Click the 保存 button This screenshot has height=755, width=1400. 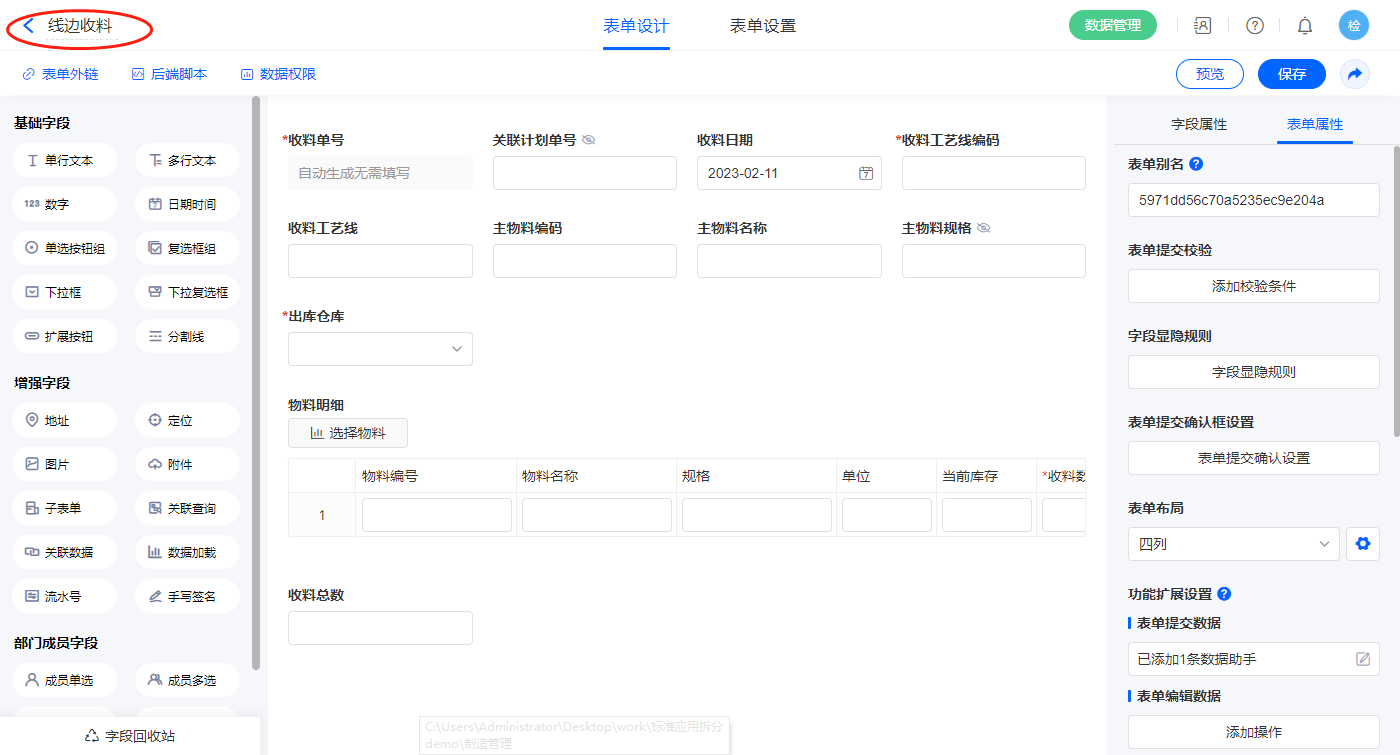point(1291,74)
